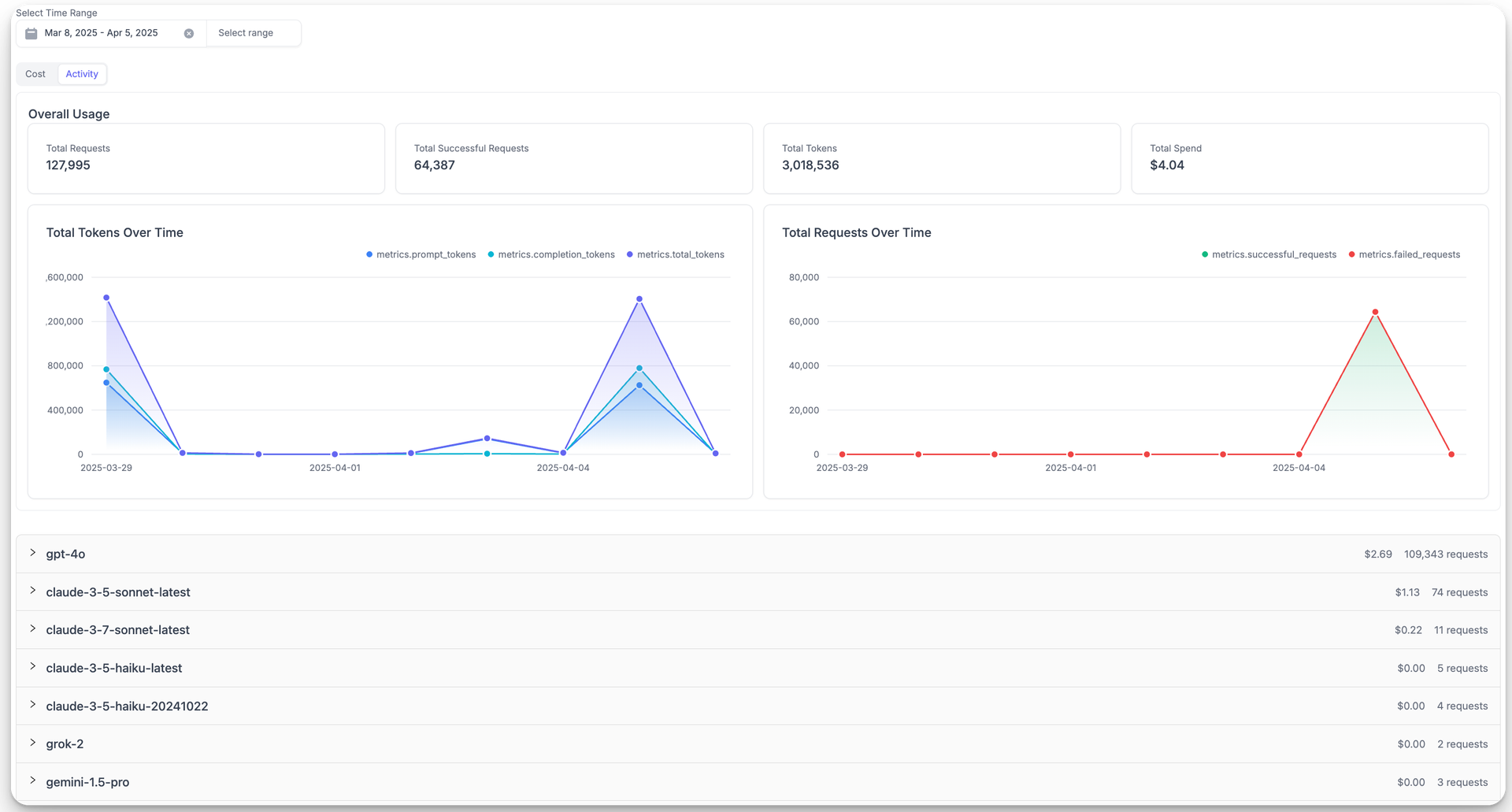This screenshot has height=812, width=1512.
Task: Click the calendar icon in date picker
Action: pyautogui.click(x=31, y=33)
